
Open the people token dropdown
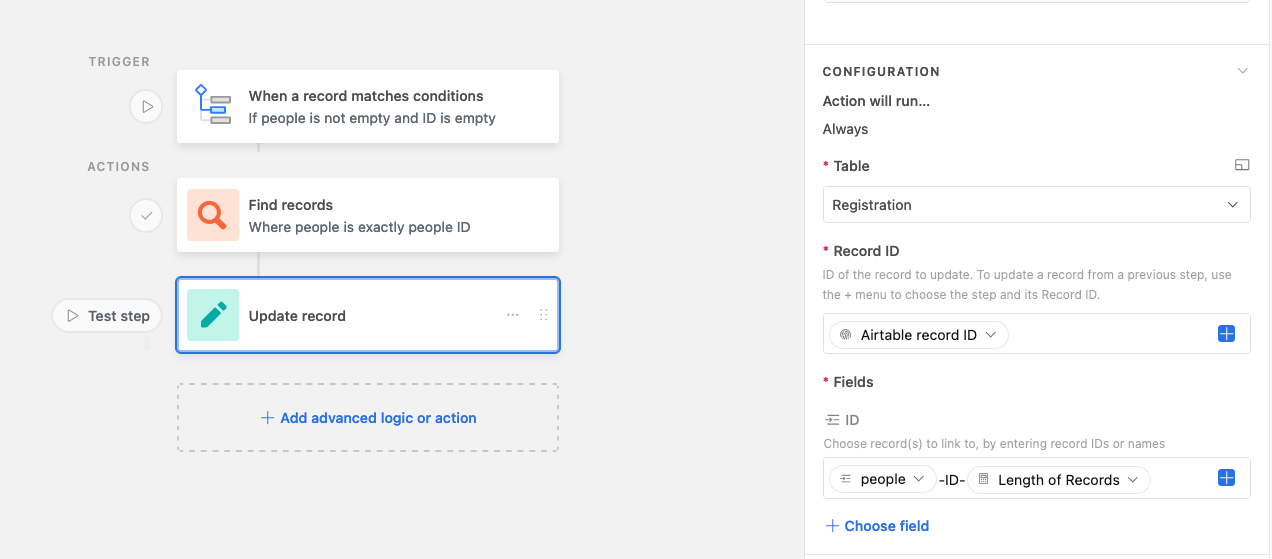[x=882, y=479]
